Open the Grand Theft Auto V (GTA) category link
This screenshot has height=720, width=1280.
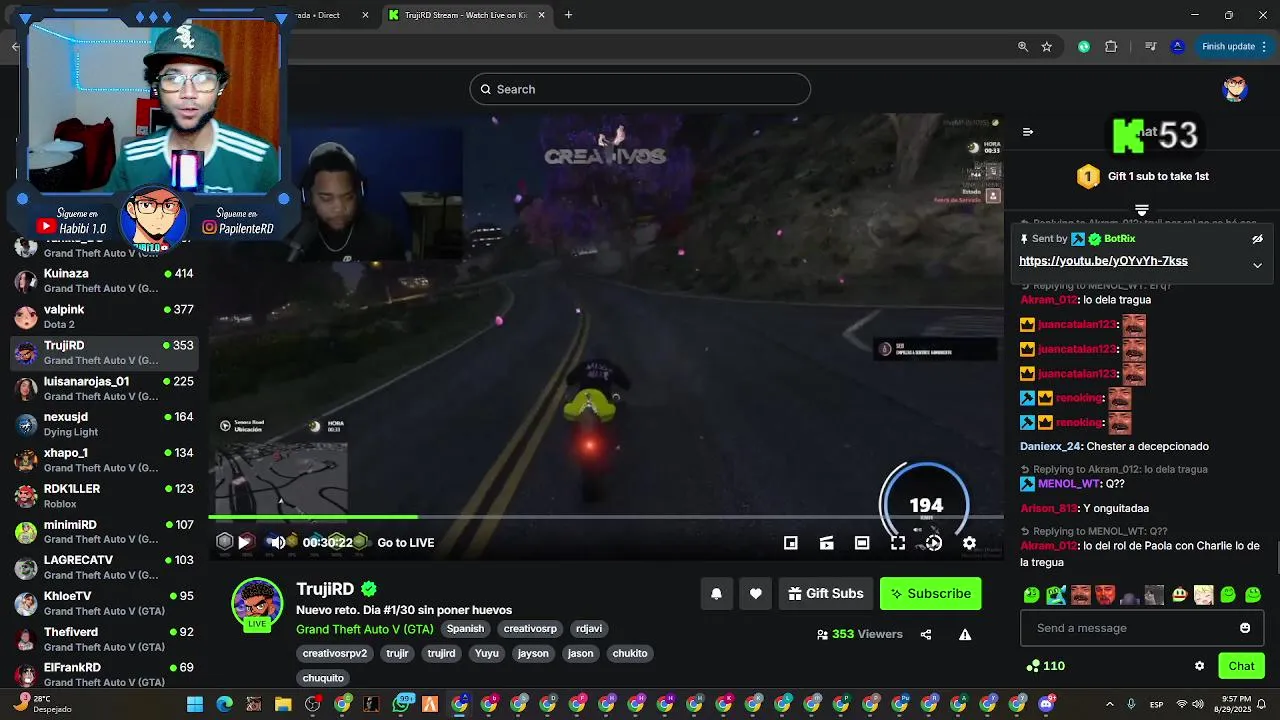[365, 629]
